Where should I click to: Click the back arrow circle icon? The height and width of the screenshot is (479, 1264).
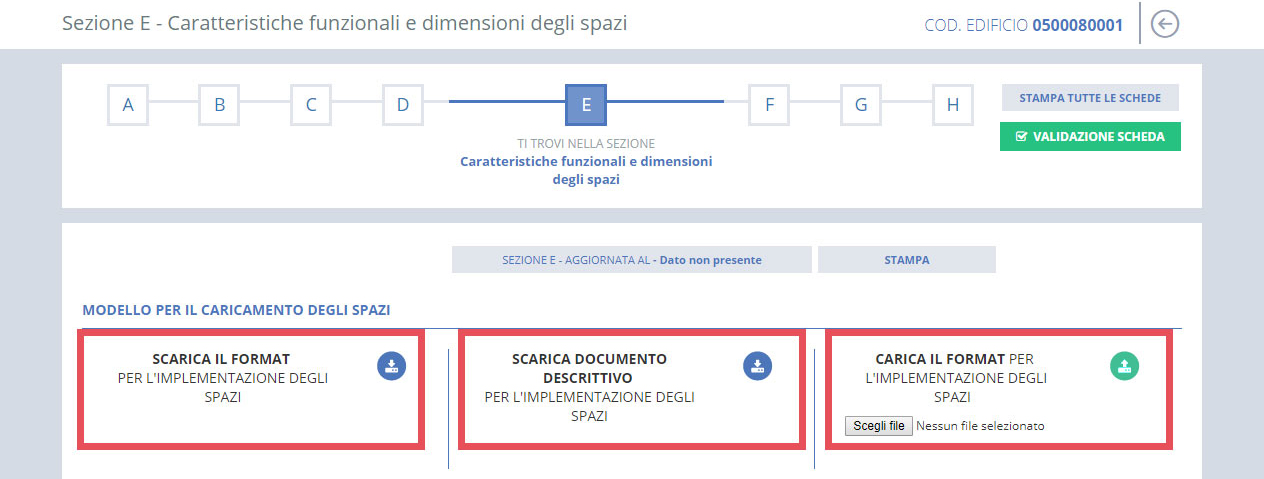pyautogui.click(x=1165, y=24)
